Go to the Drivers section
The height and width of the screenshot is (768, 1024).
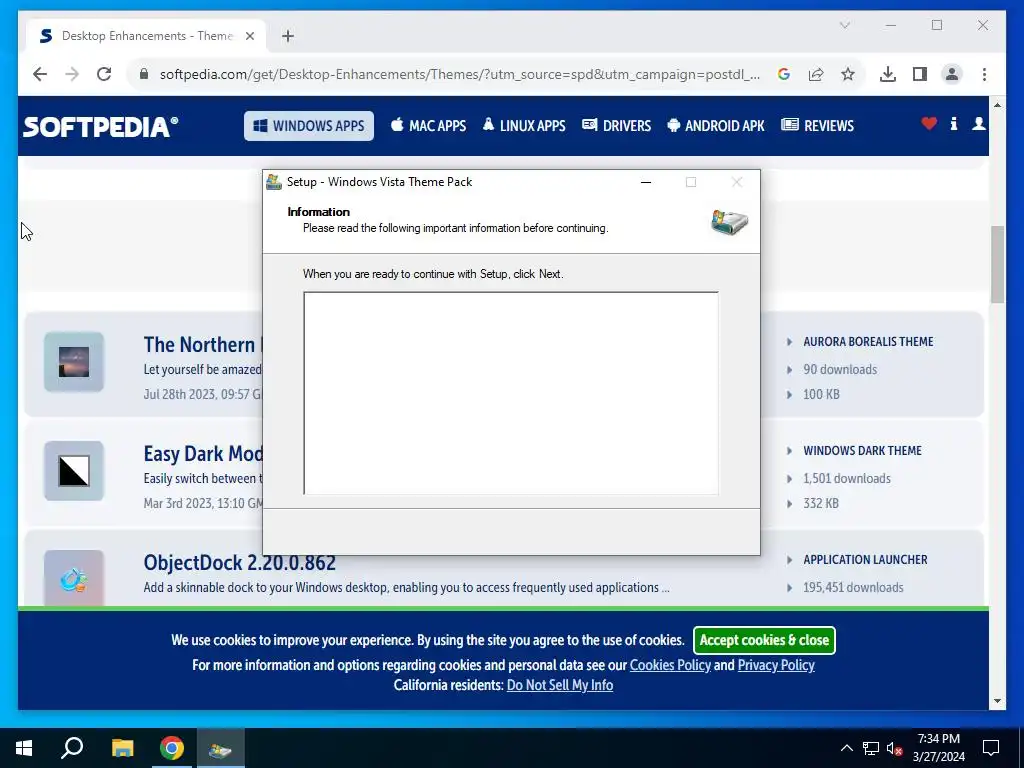click(x=616, y=126)
